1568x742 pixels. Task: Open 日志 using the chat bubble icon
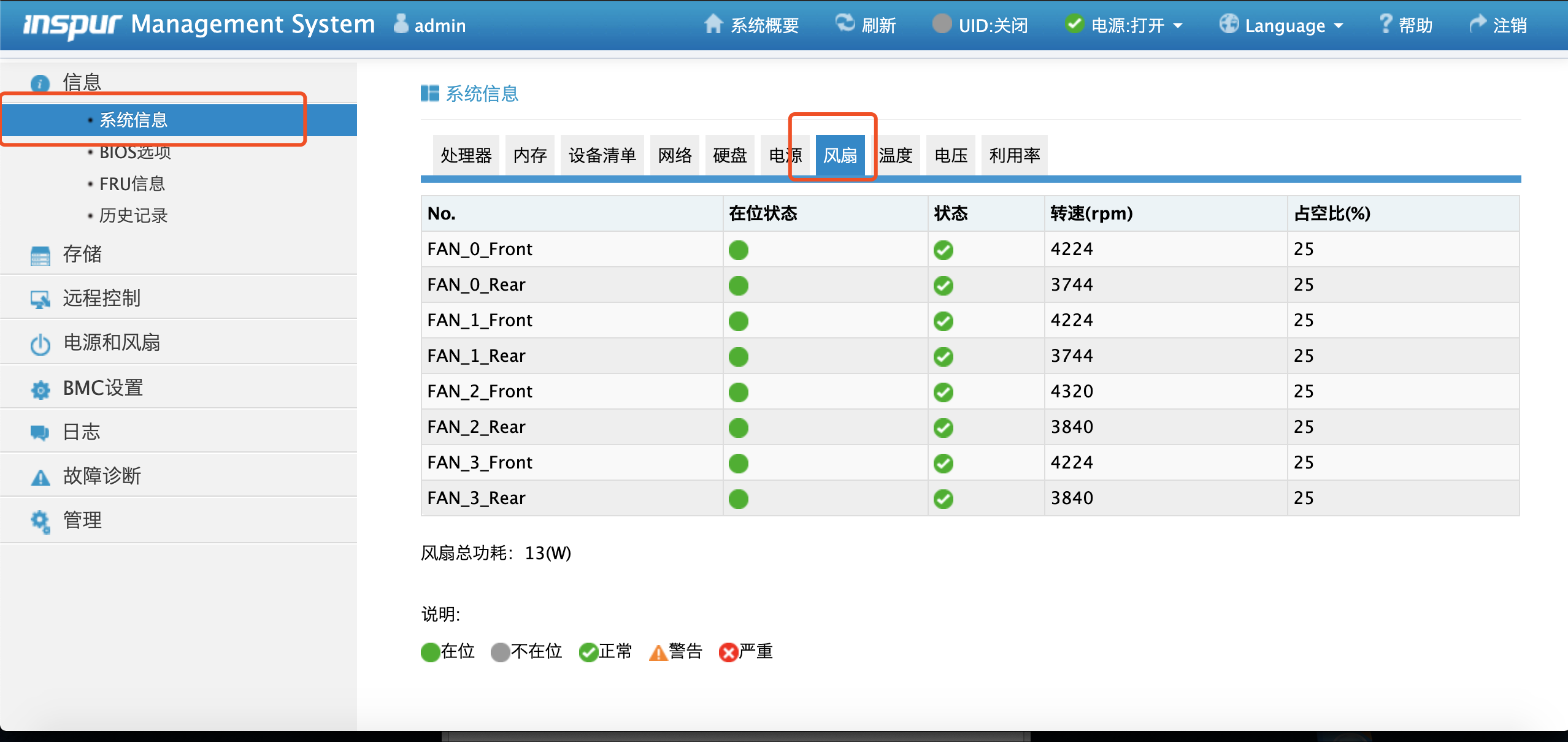(39, 432)
